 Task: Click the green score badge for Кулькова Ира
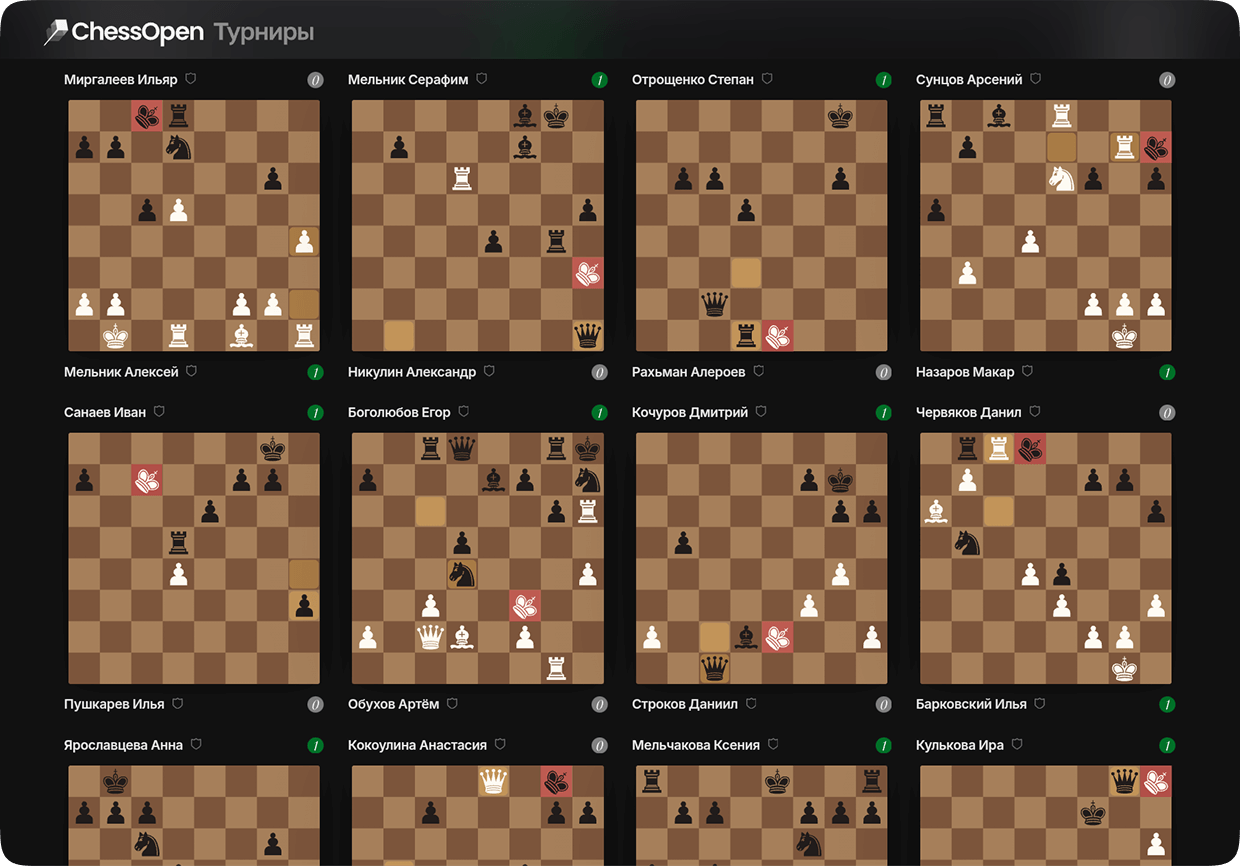(1167, 745)
